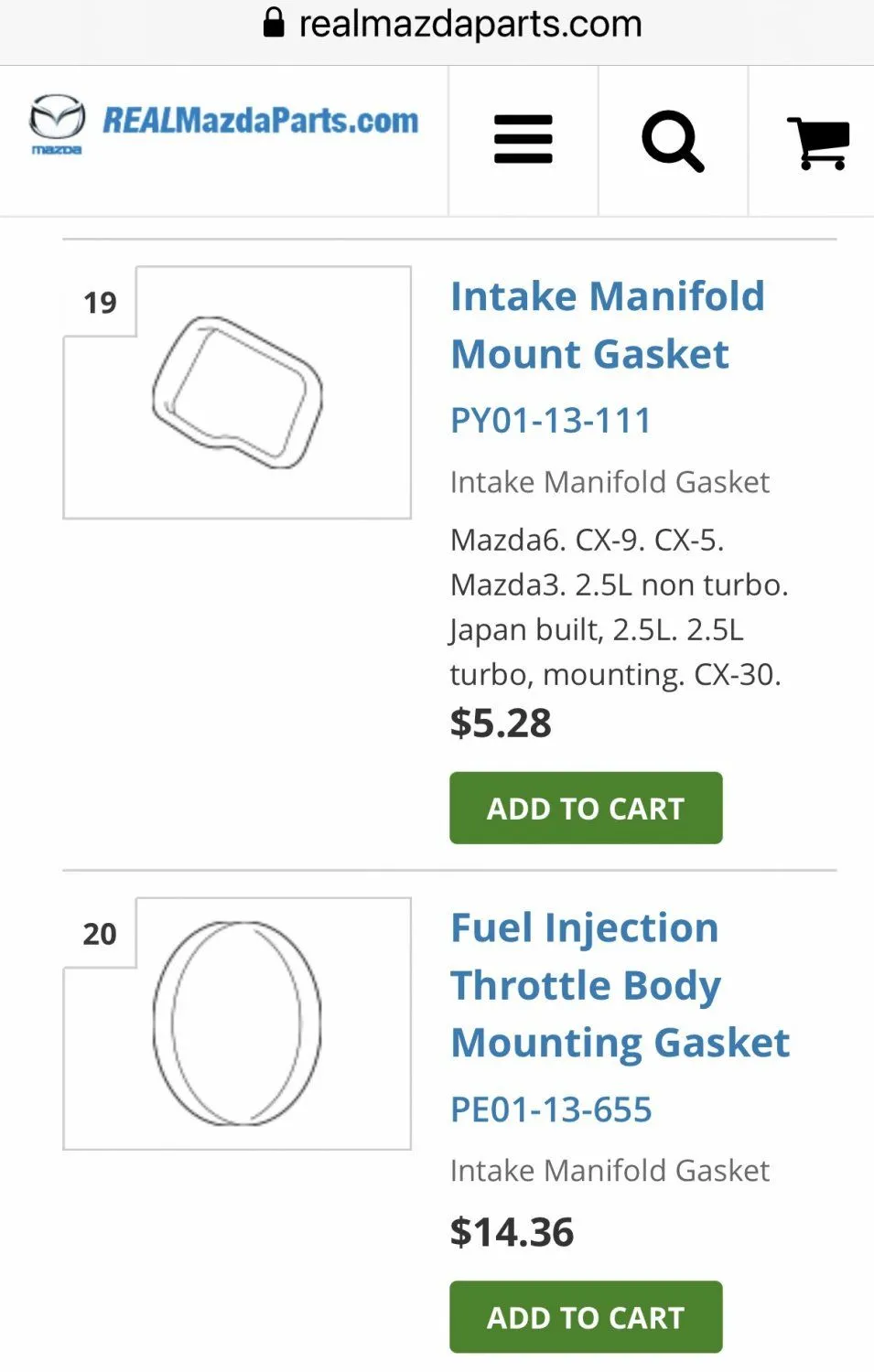874x1372 pixels.
Task: Tap the magnifying glass search icon
Action: tap(673, 141)
